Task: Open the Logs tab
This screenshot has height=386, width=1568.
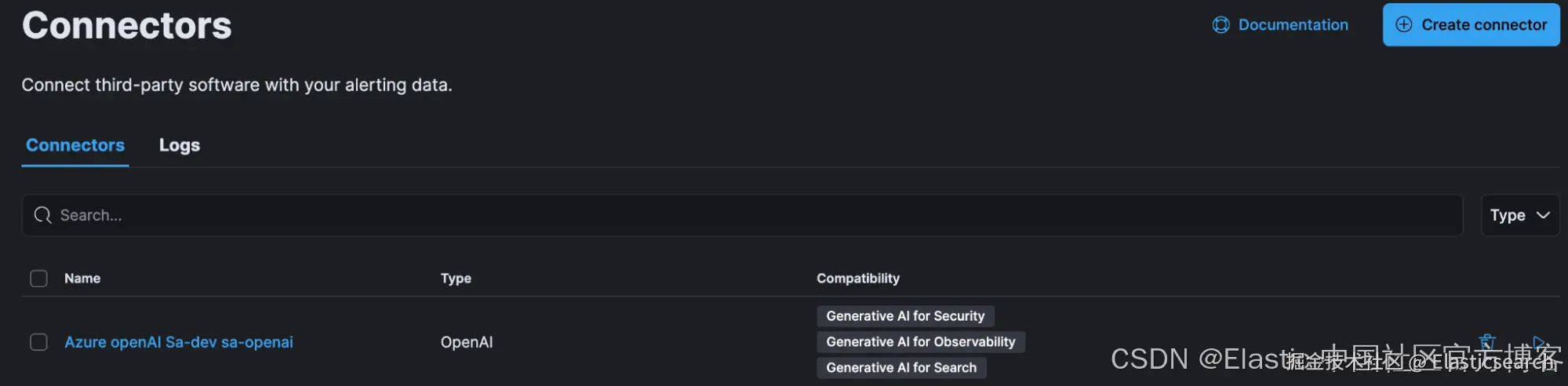Action: tap(180, 145)
